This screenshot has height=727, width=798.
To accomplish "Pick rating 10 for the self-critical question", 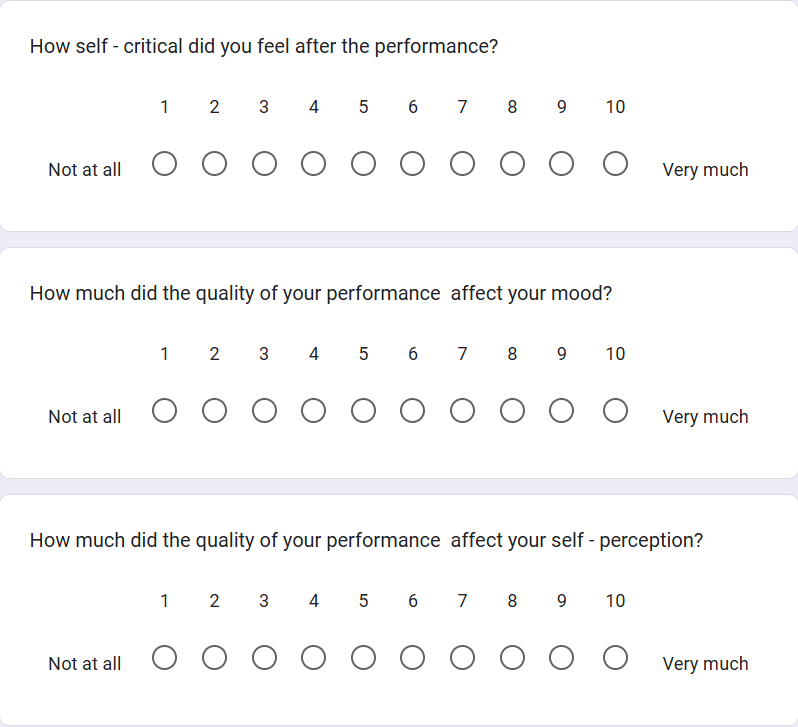I will pyautogui.click(x=616, y=163).
